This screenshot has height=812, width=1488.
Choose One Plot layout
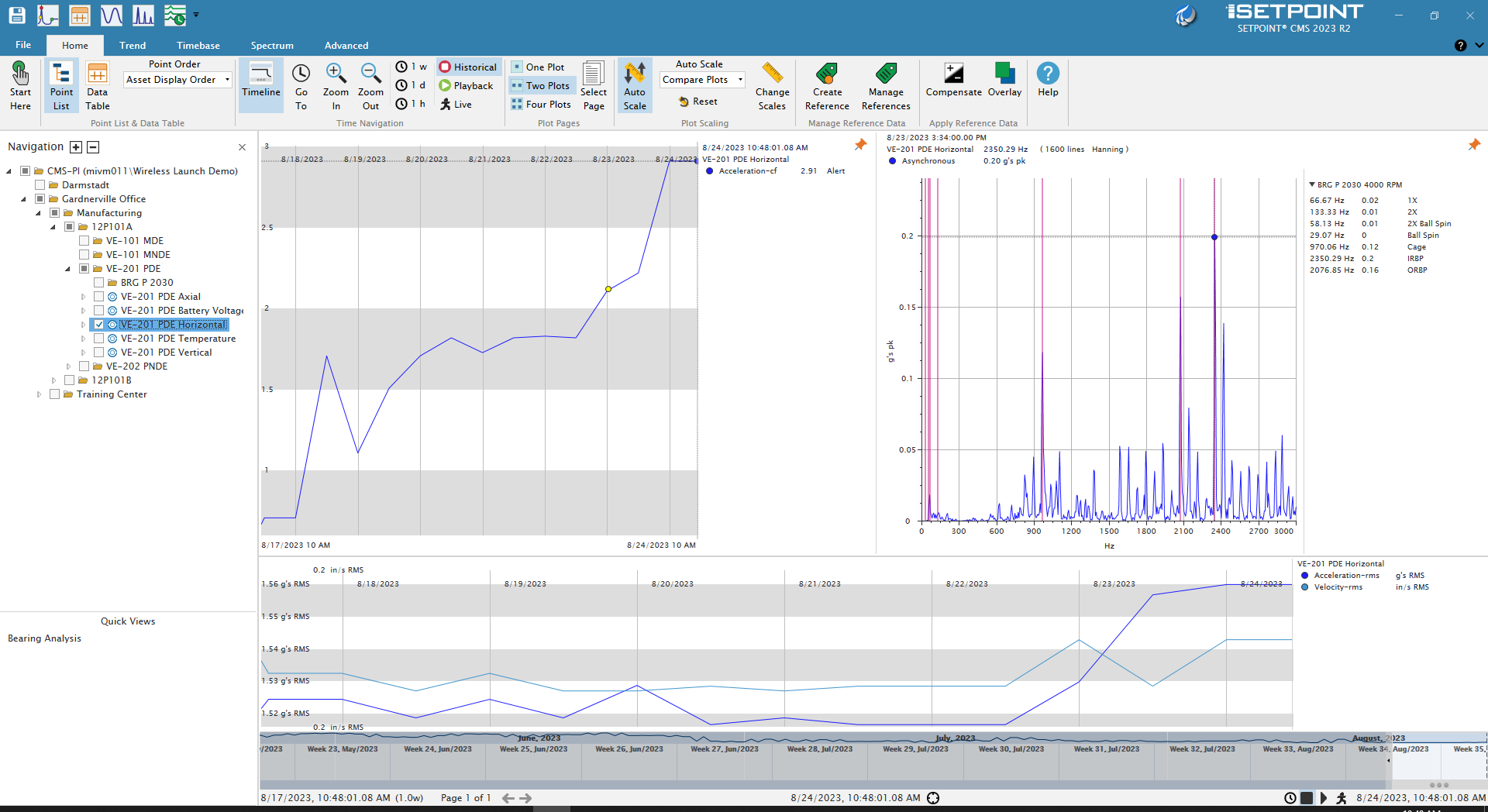(x=538, y=67)
